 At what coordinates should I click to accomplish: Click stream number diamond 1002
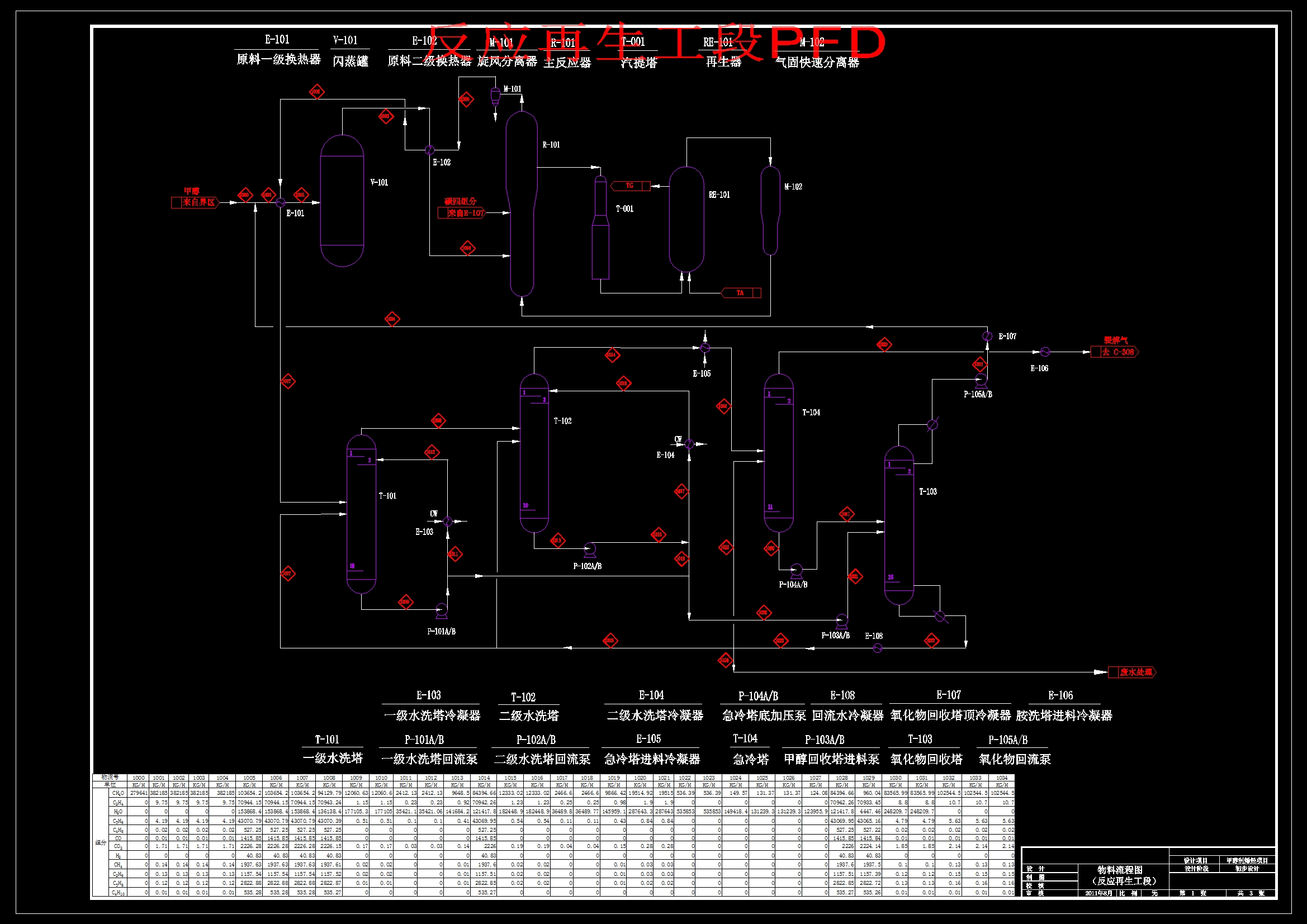[301, 195]
